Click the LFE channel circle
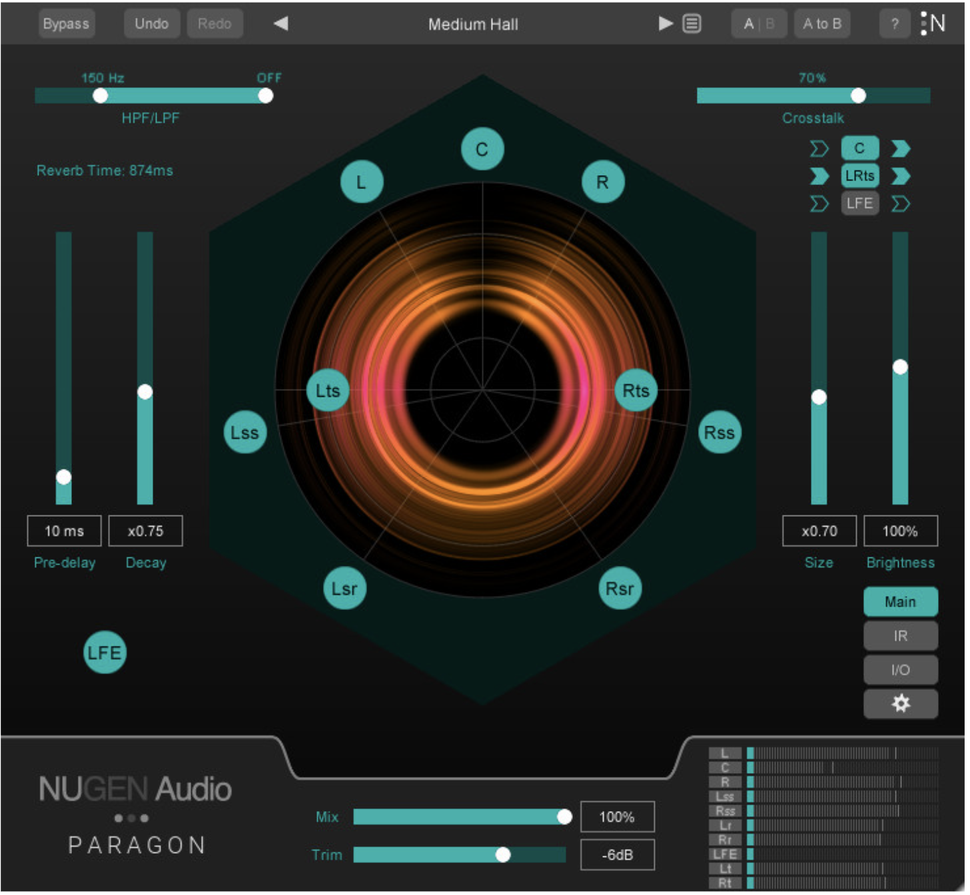This screenshot has width=970, height=895. point(104,652)
